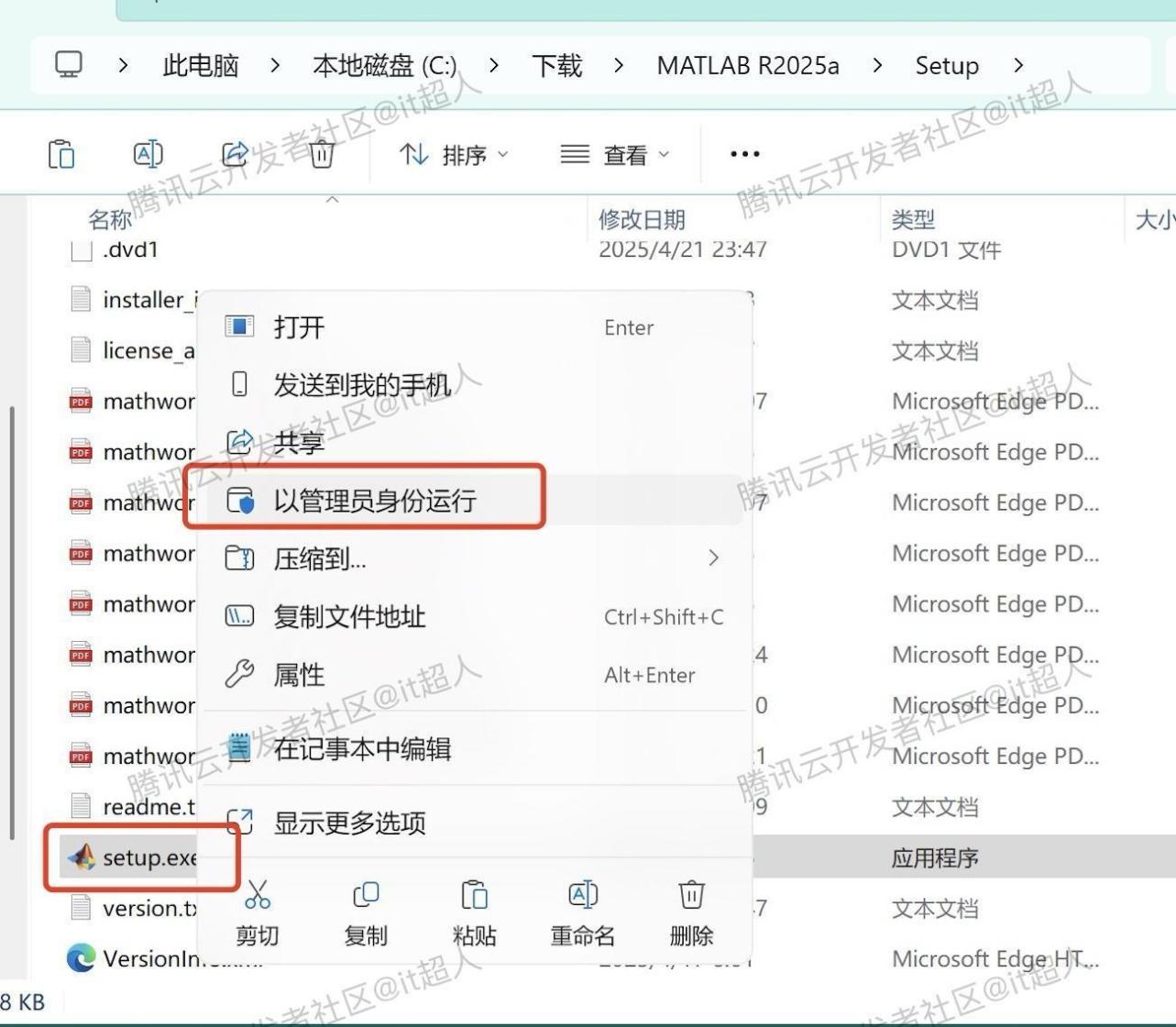This screenshot has width=1176, height=1027.
Task: Open the 属性 properties entry
Action: click(300, 675)
